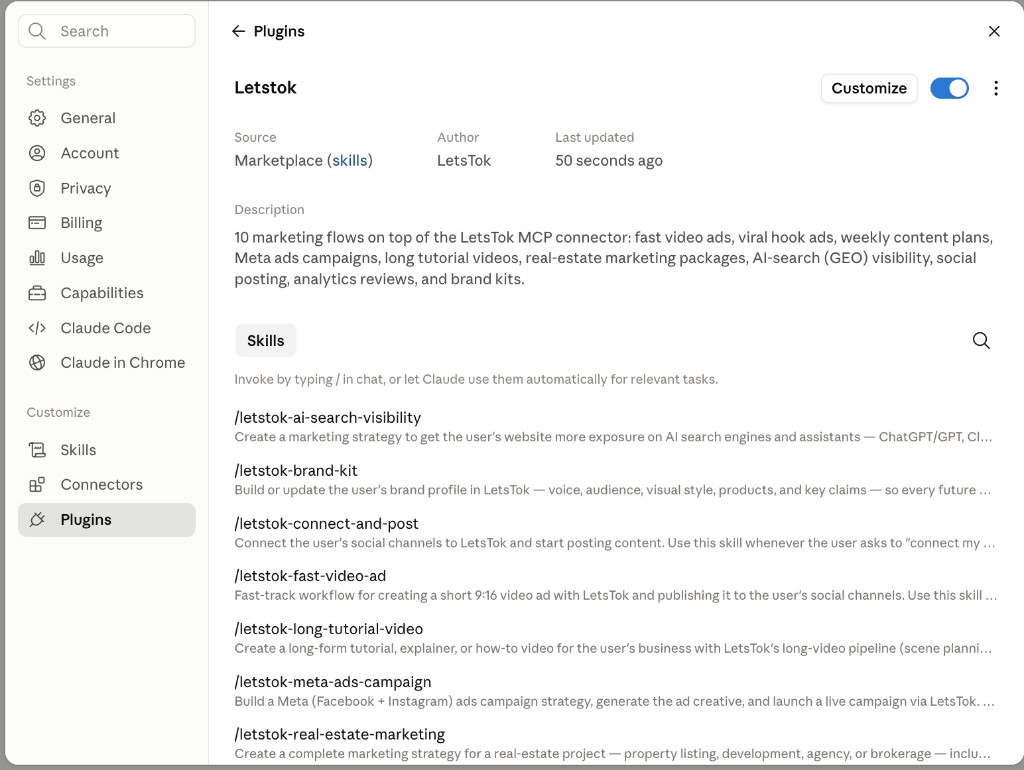Click the Capabilities briefcase icon
The image size is (1024, 770).
(x=37, y=293)
